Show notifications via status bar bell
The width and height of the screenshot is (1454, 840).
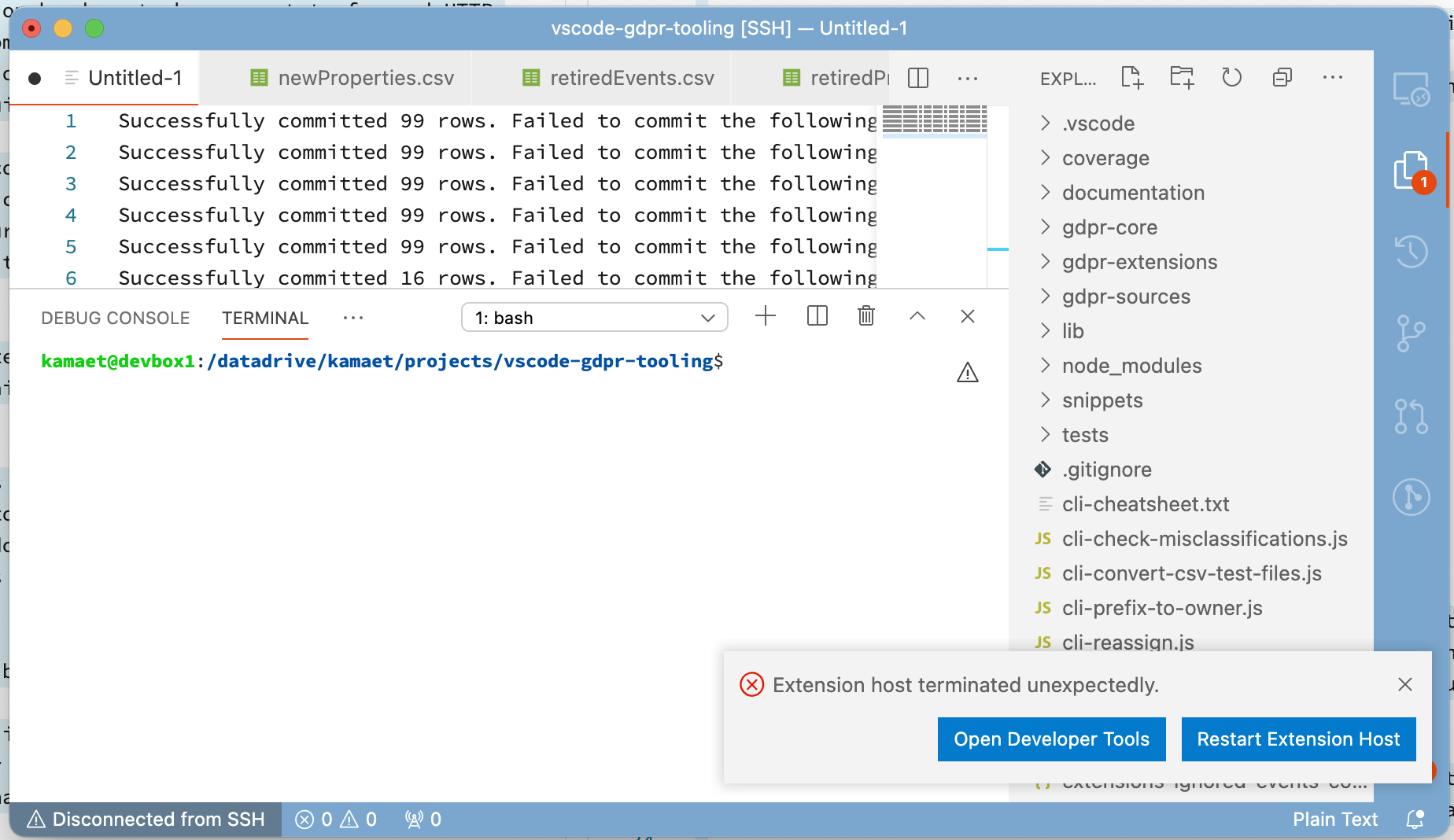pos(1416,819)
